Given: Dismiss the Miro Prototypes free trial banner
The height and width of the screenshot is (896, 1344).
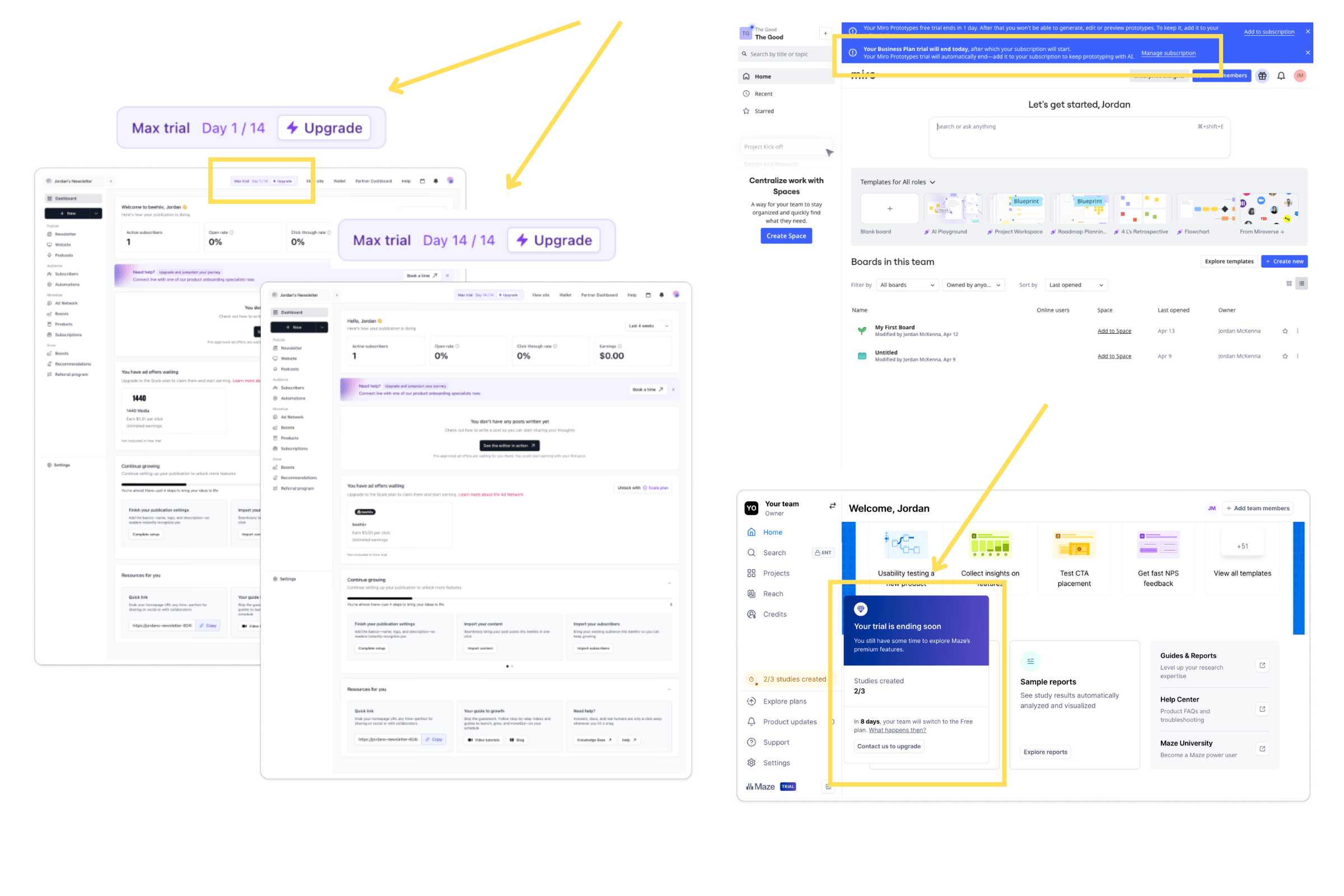Looking at the screenshot, I should (1308, 31).
